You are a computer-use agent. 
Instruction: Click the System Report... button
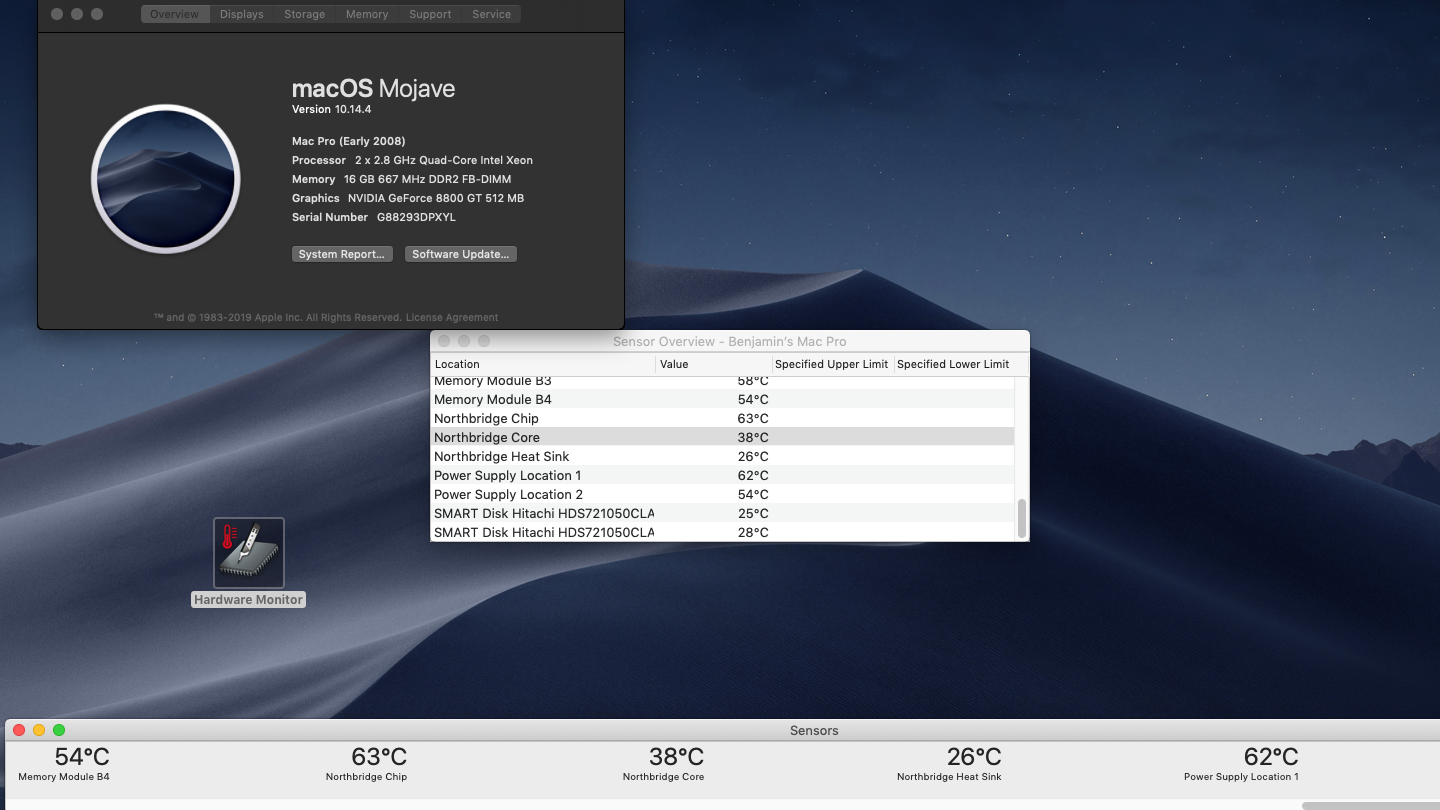click(x=342, y=254)
